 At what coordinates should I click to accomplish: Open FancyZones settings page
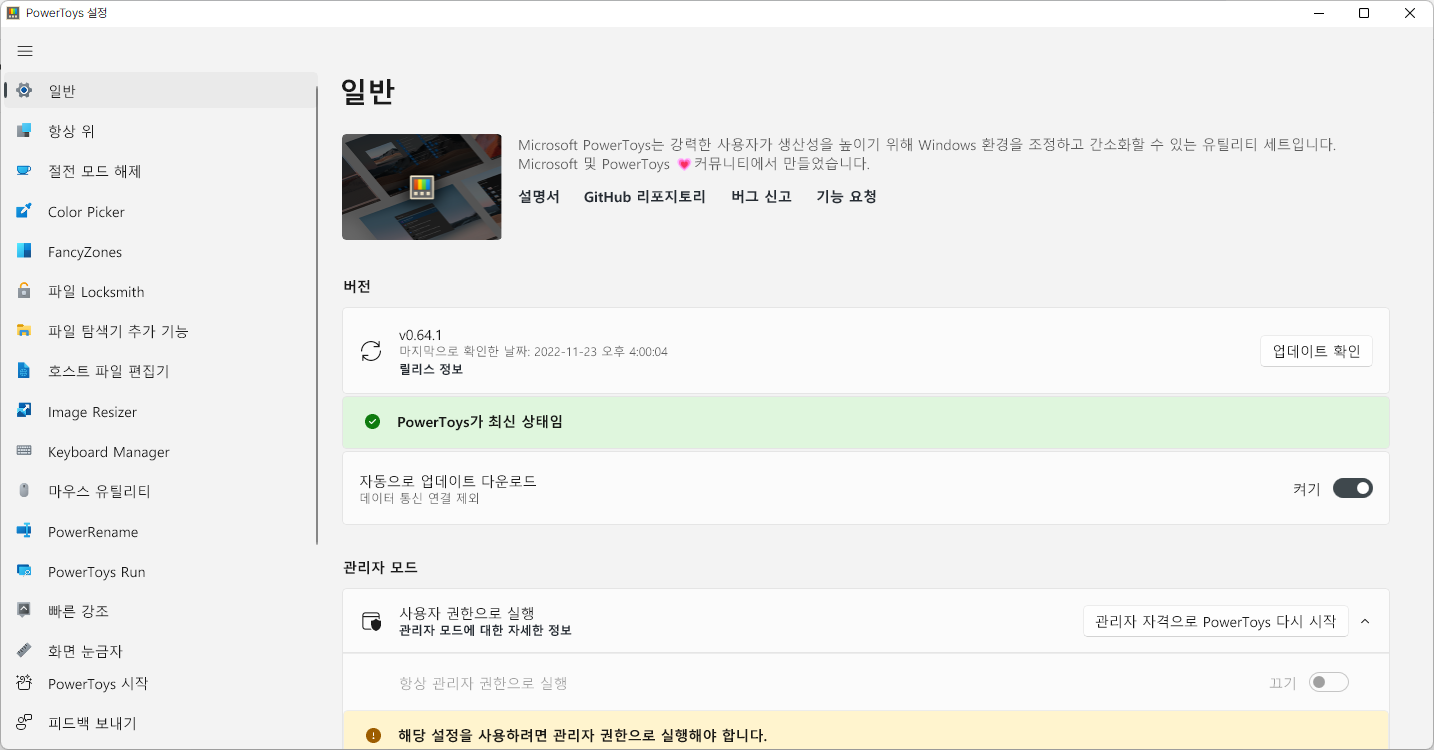tap(161, 251)
